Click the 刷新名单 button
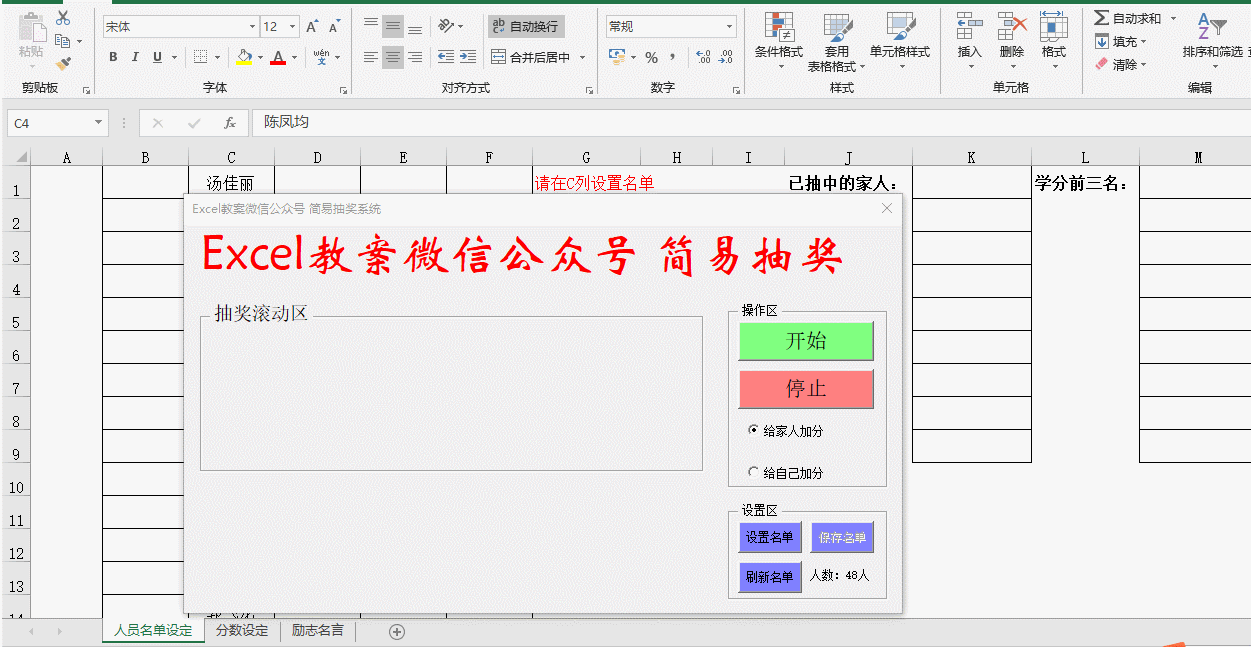The image size is (1251, 647). tap(770, 577)
